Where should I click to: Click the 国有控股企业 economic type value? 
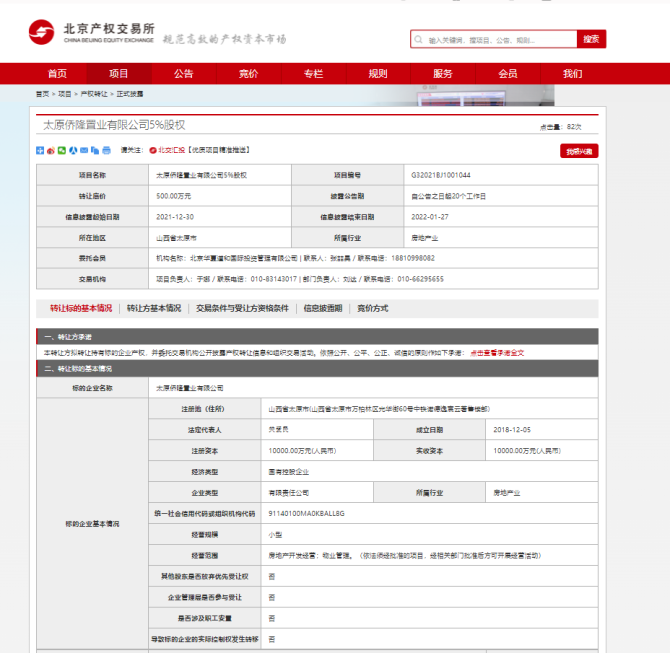pyautogui.click(x=288, y=472)
